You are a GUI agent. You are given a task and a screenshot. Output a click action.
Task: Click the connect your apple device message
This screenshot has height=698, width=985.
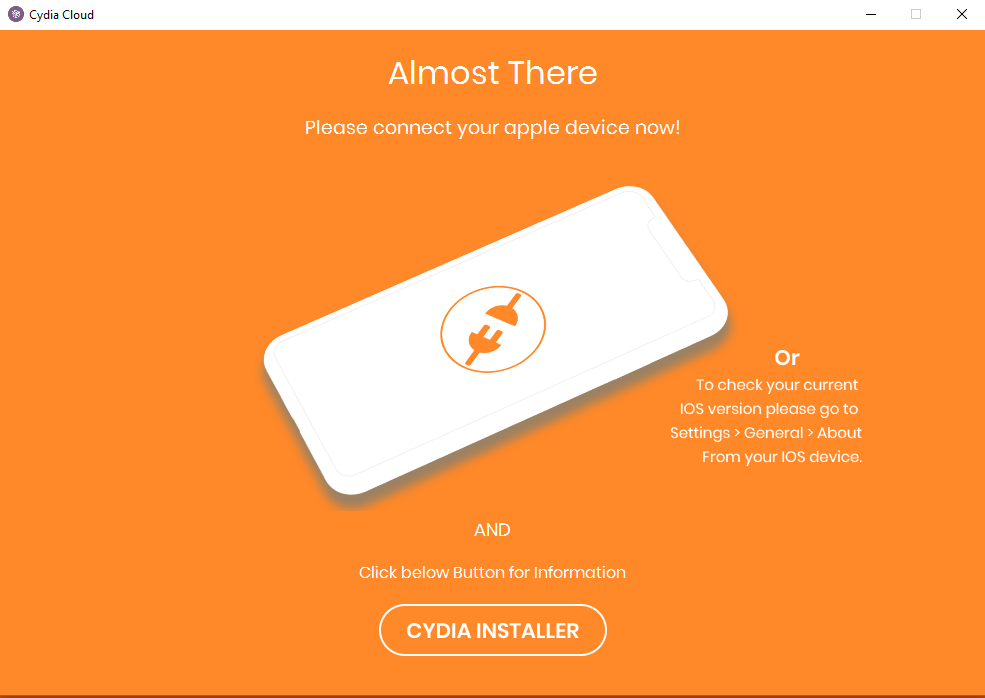[492, 128]
